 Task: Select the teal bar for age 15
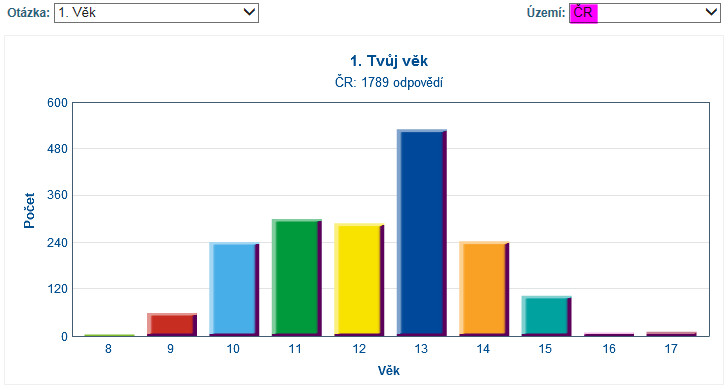coord(546,316)
